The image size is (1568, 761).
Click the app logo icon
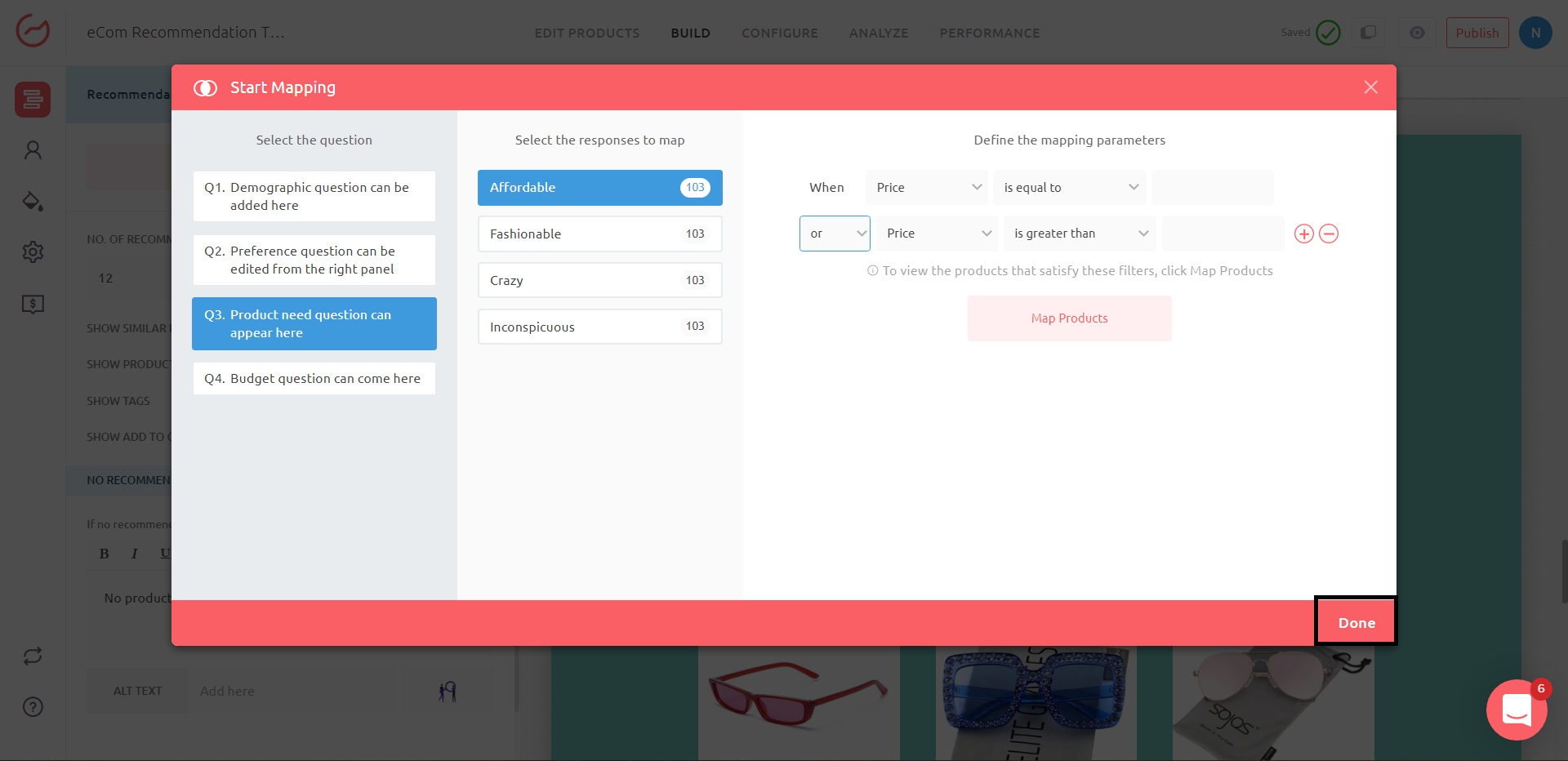pos(33,32)
